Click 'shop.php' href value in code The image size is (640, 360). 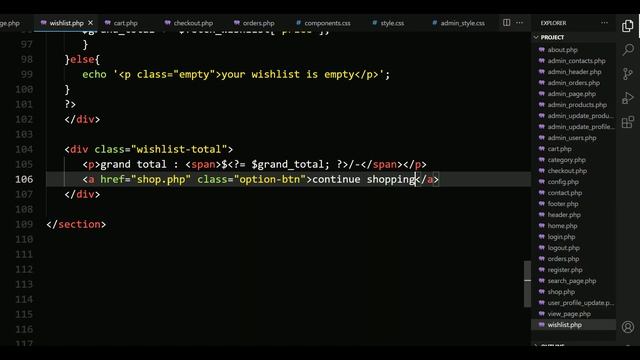[161, 179]
